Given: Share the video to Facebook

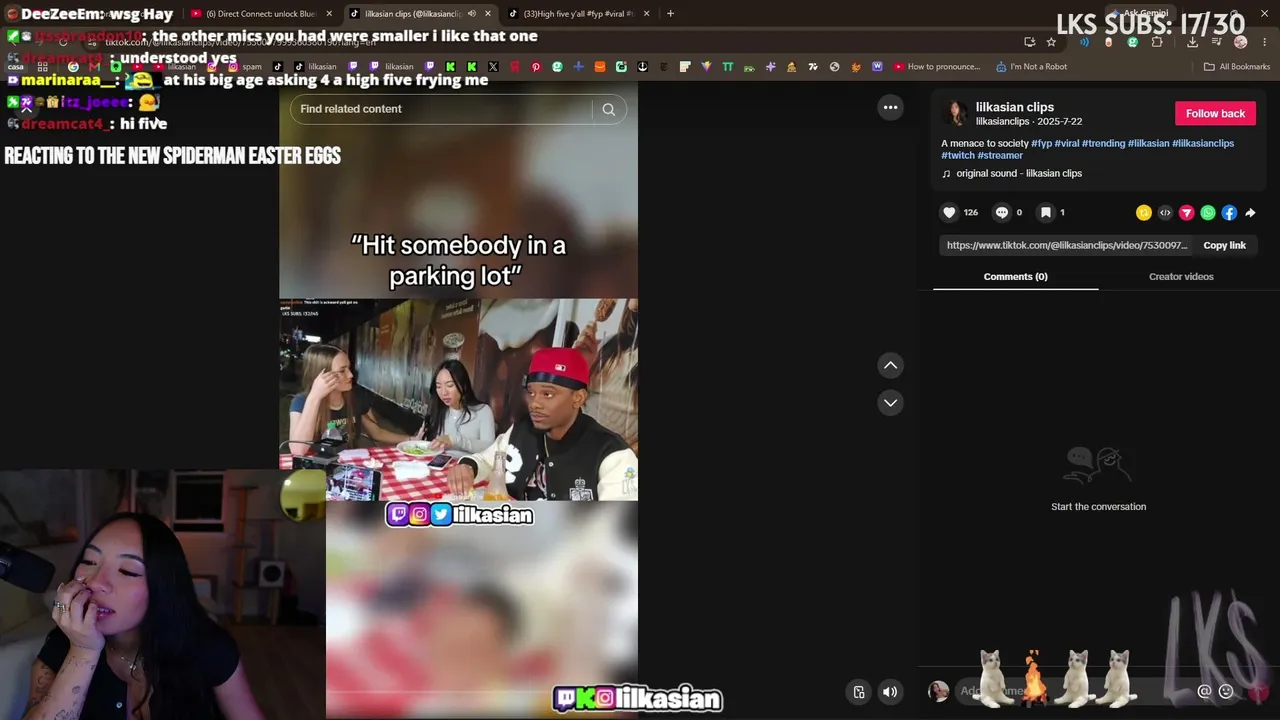Looking at the screenshot, I should coord(1229,212).
